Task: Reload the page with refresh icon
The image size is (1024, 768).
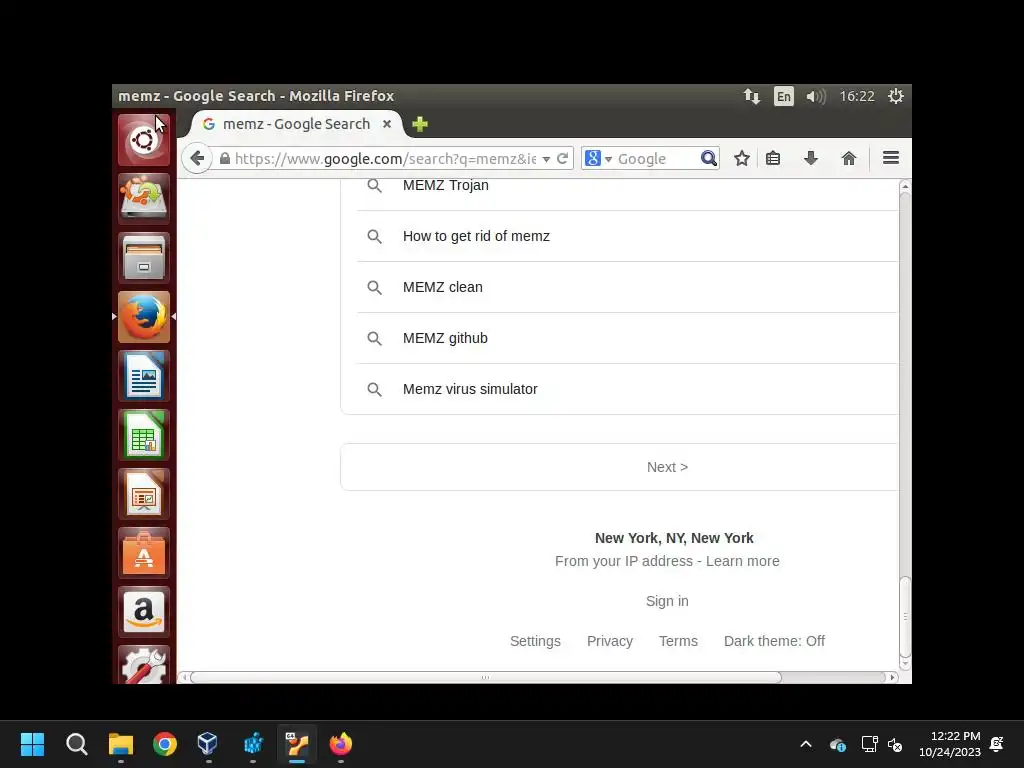Action: tap(562, 158)
